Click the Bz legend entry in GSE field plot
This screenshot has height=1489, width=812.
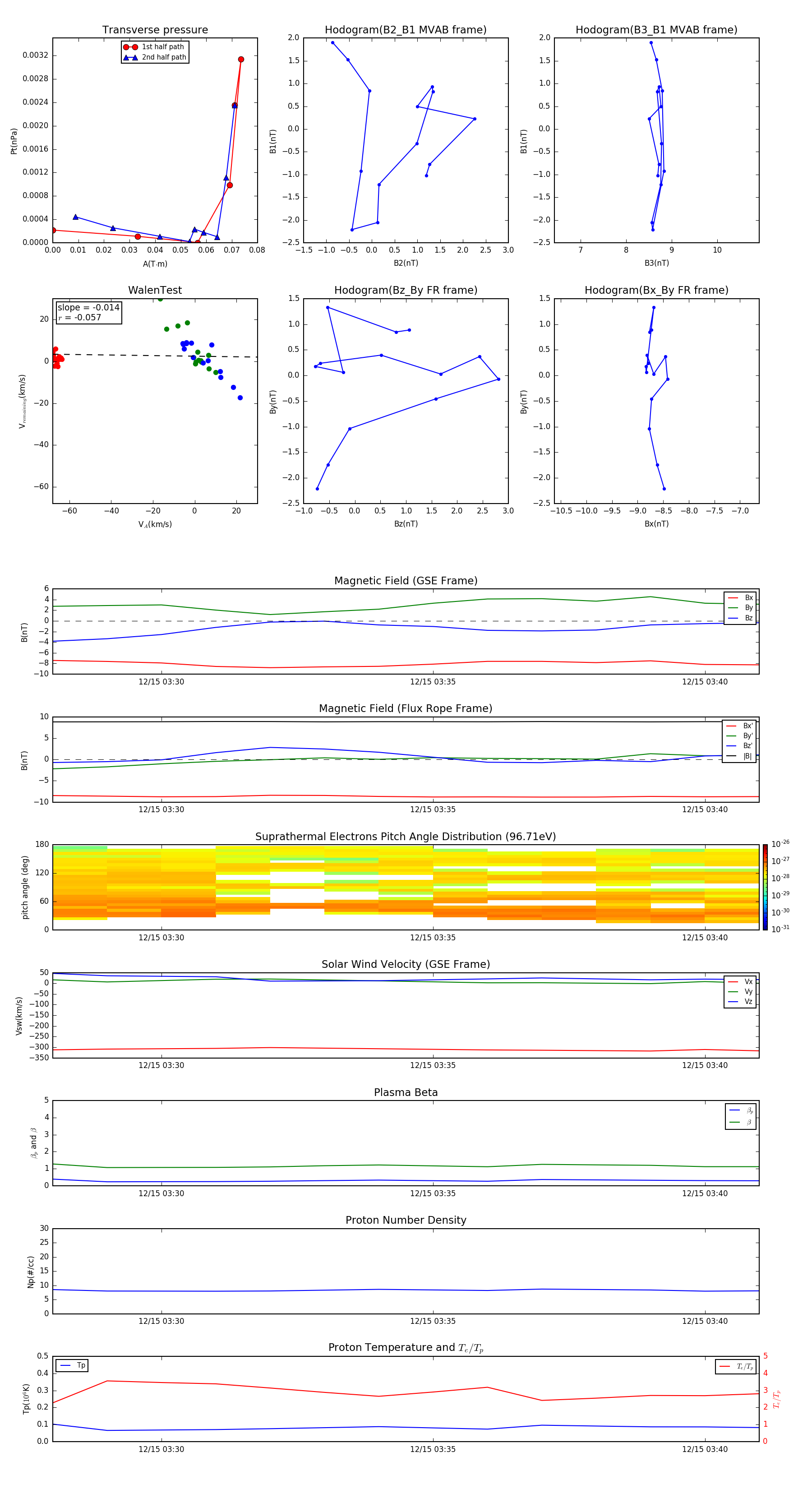(x=740, y=618)
